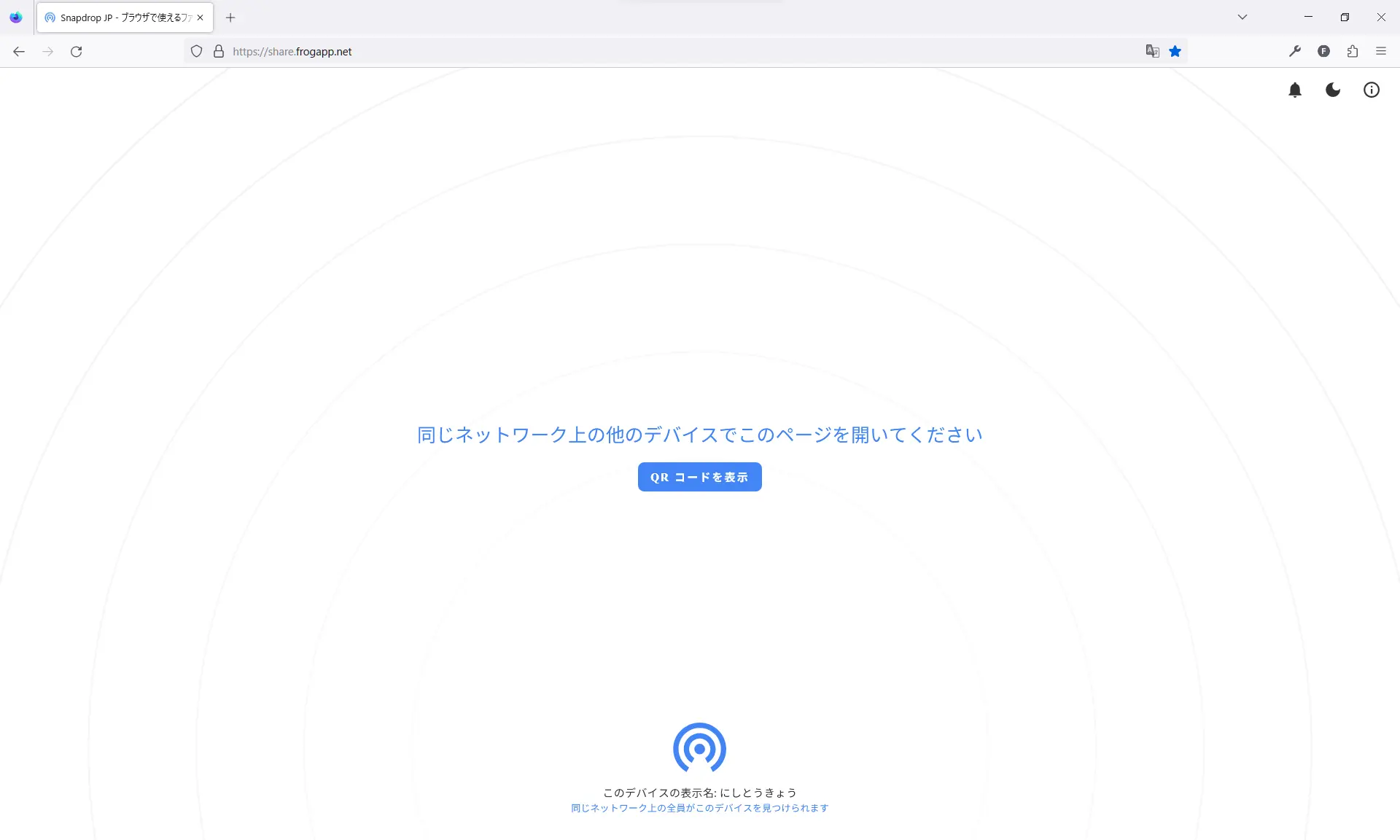This screenshot has width=1400, height=840.
Task: Open the extensions panel in Firefox
Action: click(1353, 51)
